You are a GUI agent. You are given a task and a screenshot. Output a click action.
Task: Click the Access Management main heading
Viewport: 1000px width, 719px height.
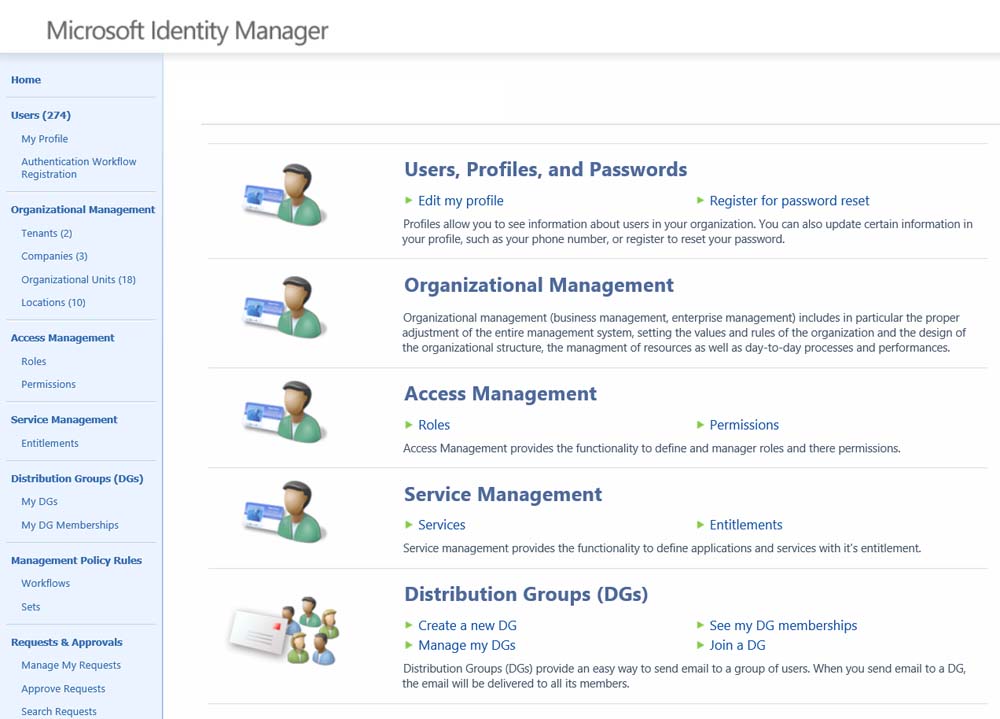coord(501,394)
